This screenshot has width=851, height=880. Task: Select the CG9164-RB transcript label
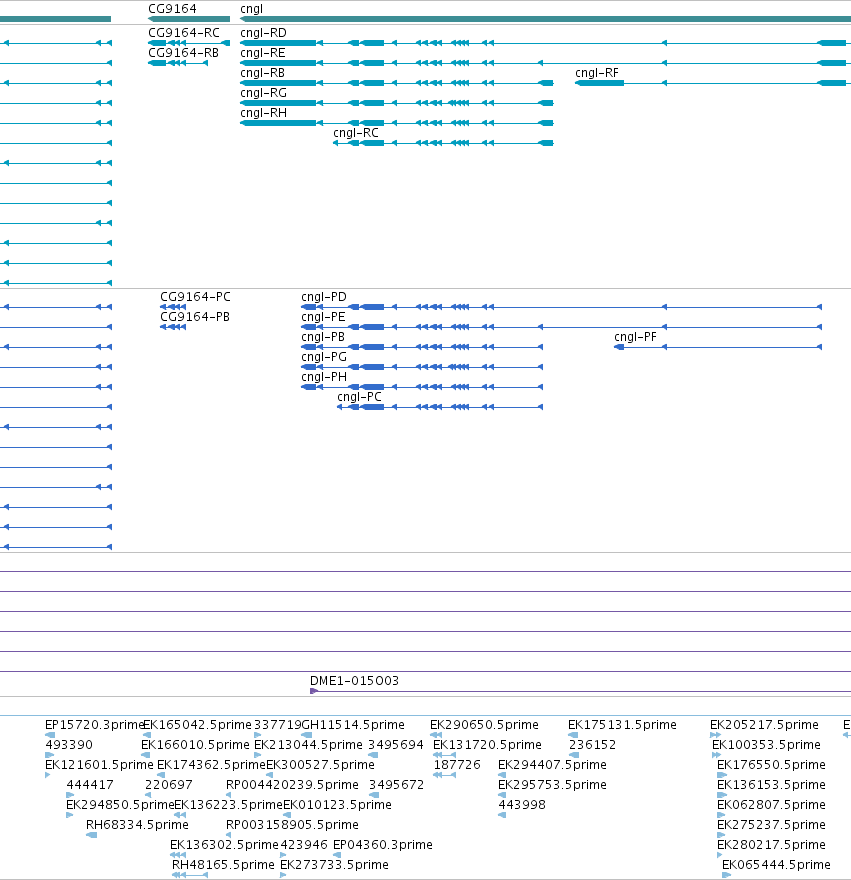(184, 53)
